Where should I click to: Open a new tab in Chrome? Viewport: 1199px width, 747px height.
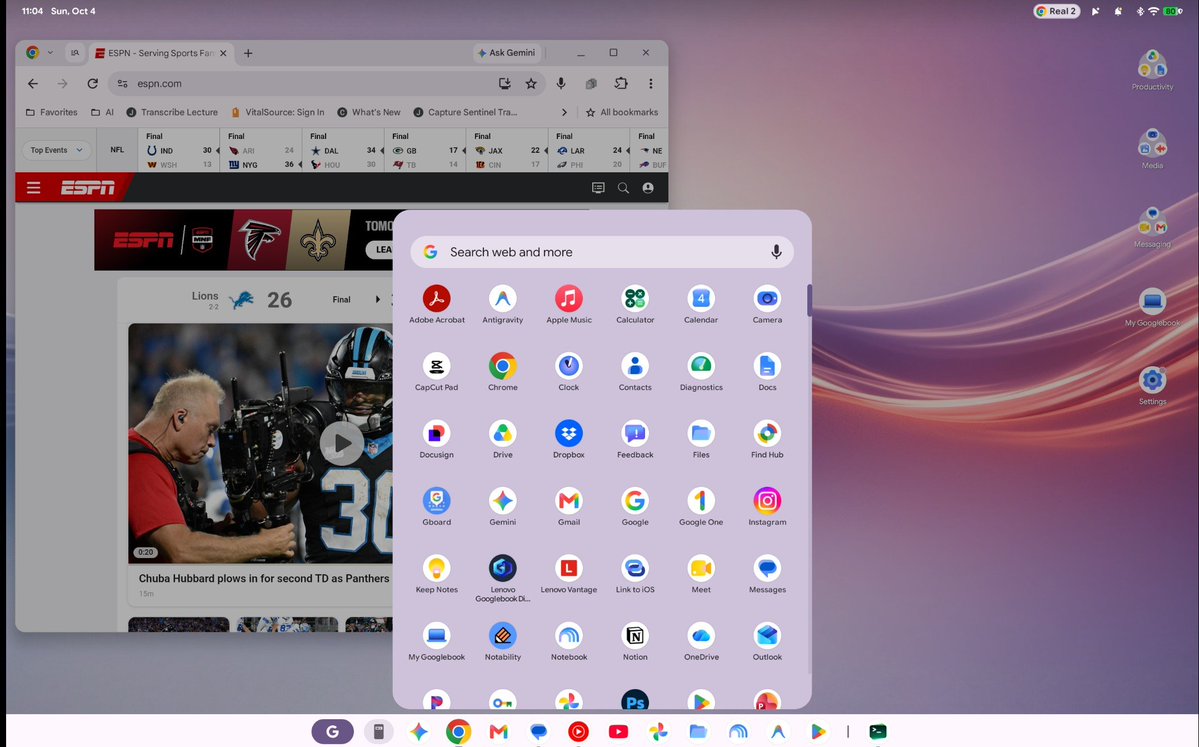click(248, 53)
